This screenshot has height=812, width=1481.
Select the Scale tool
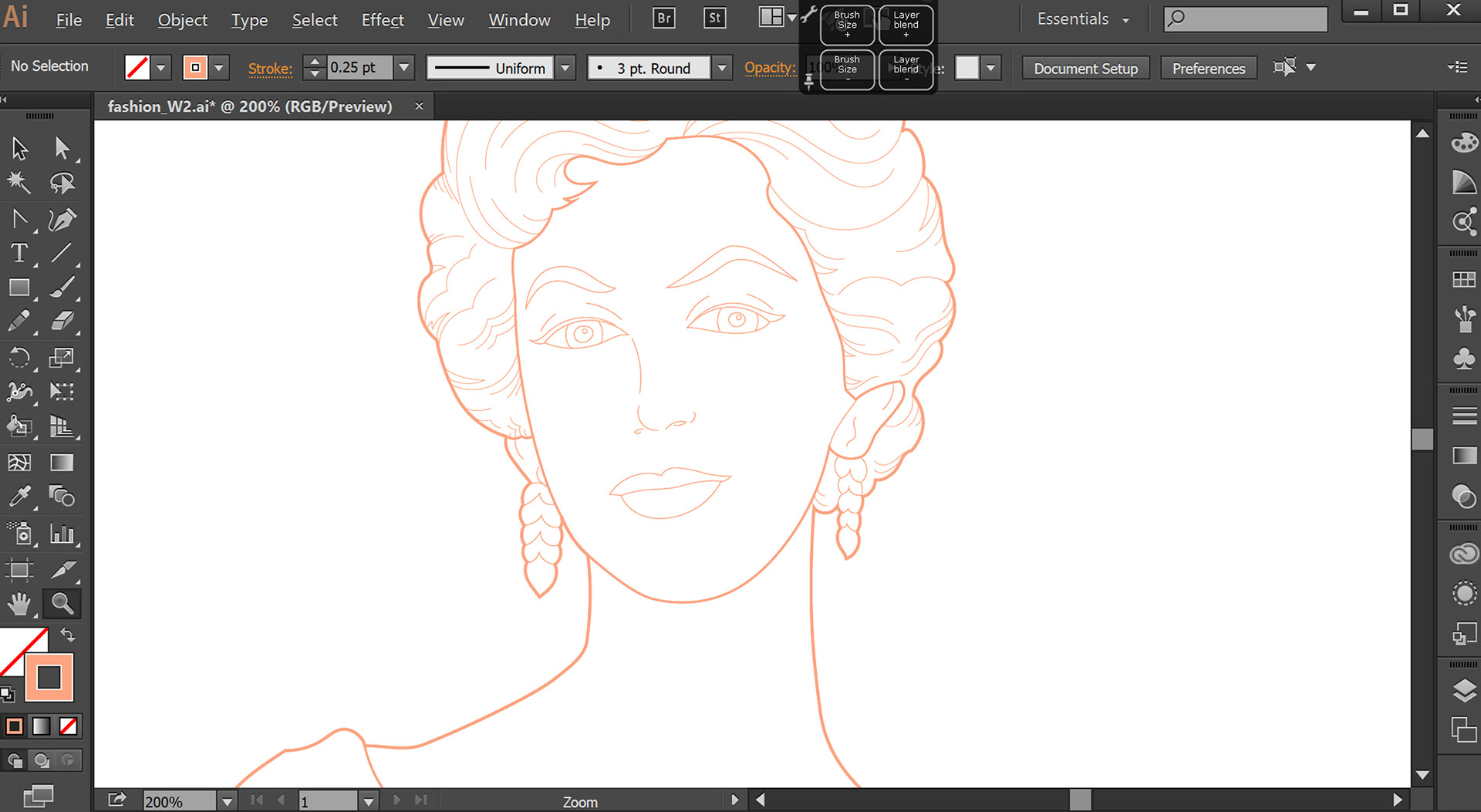62,358
